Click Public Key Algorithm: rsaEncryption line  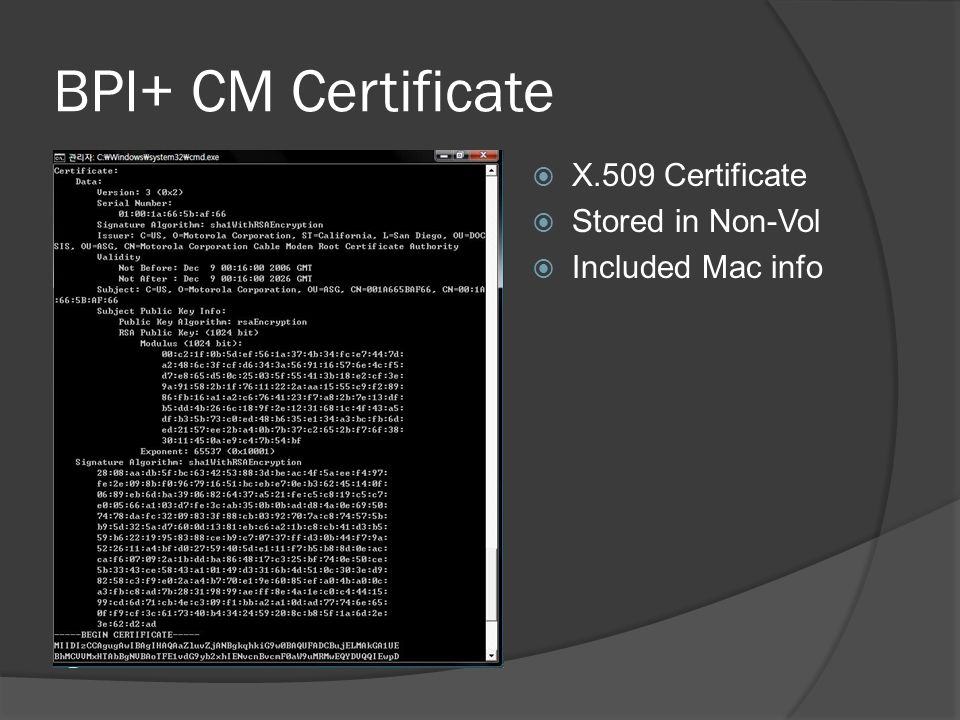click(212, 322)
